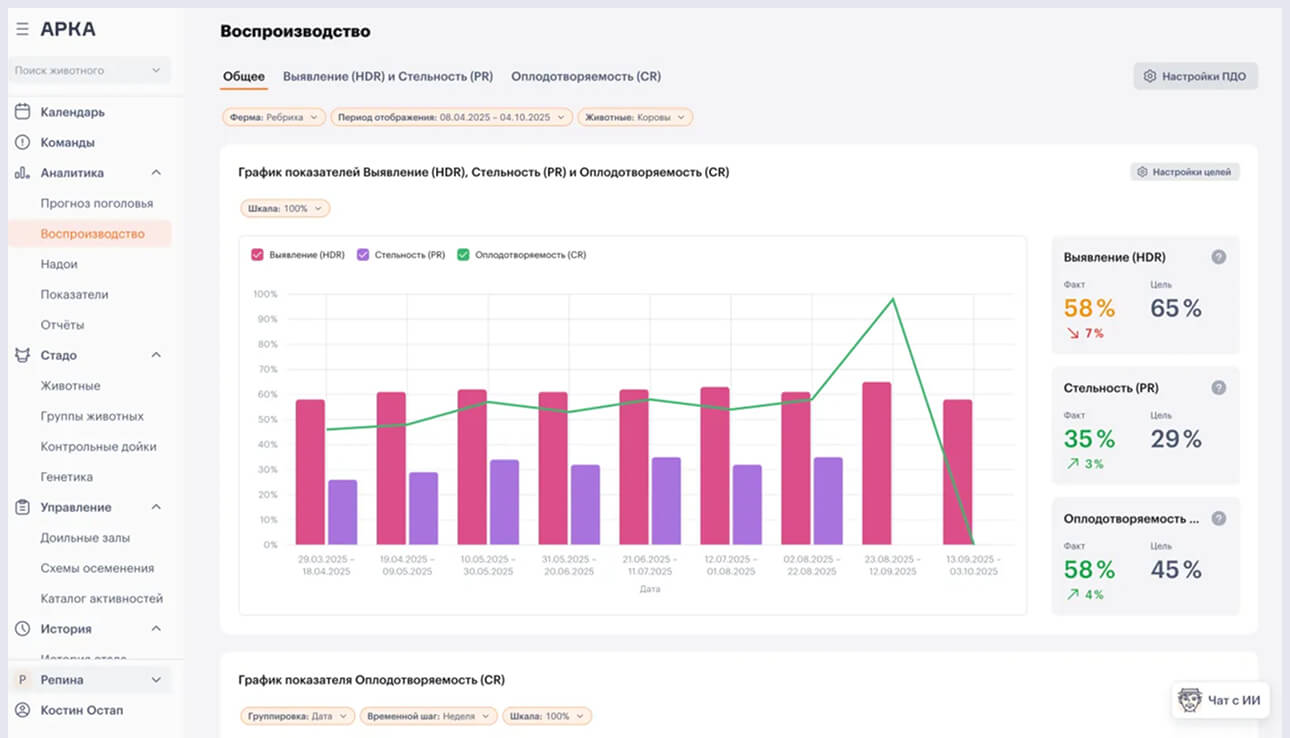Click help icon on Стельность (PR) card
The width and height of the screenshot is (1290, 738).
click(1218, 388)
